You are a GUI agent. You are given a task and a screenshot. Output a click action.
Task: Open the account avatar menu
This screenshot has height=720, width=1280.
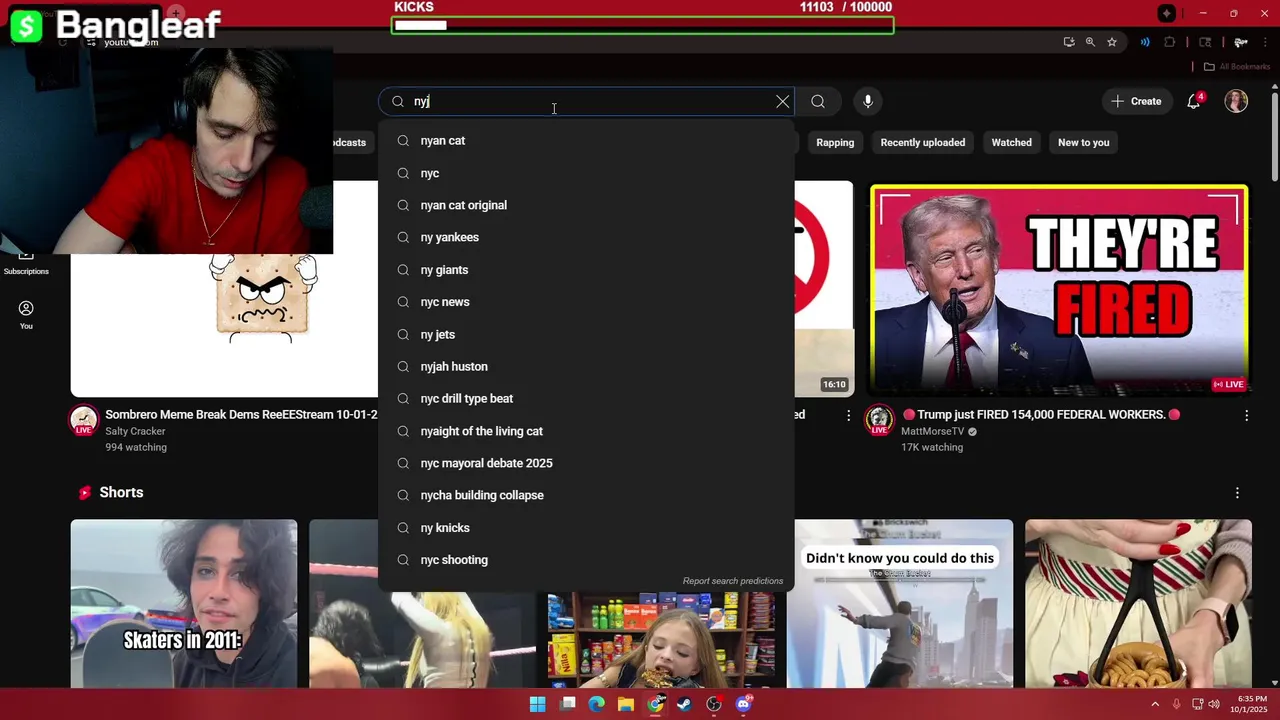click(1237, 101)
